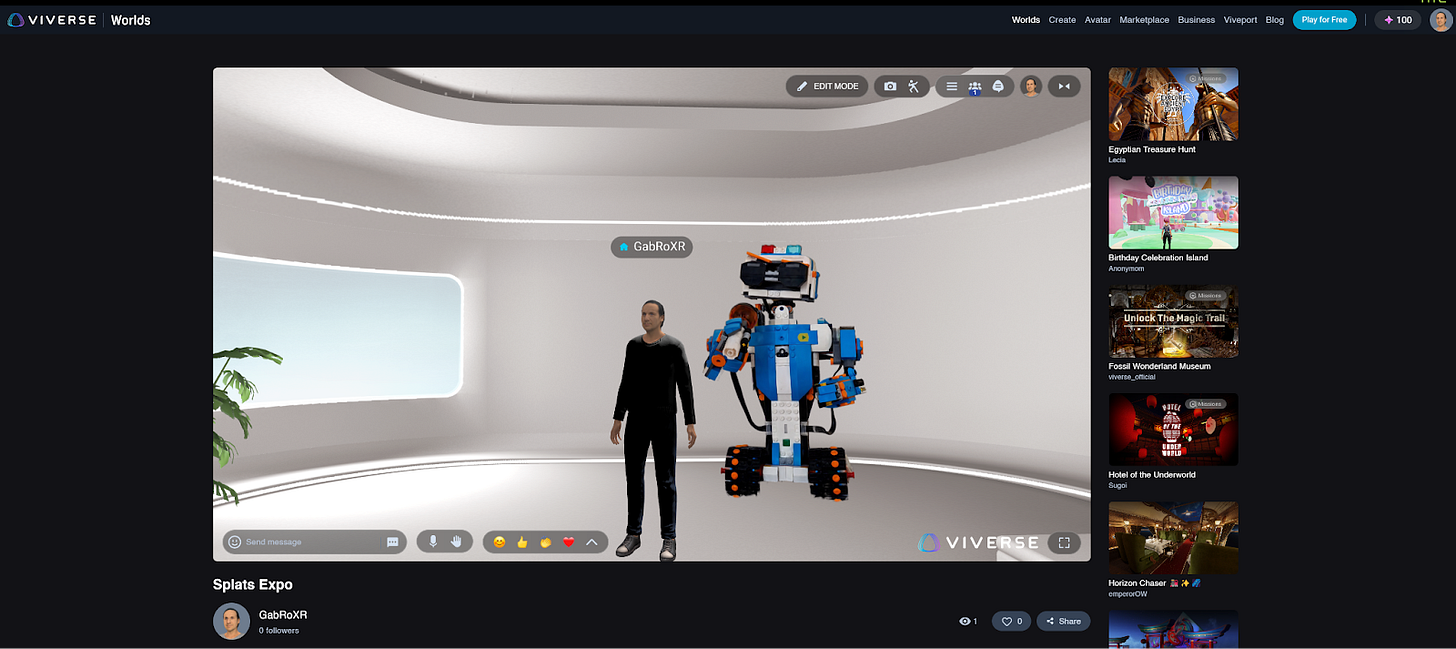This screenshot has width=1456, height=649.
Task: Switch to the Marketplace tab
Action: pyautogui.click(x=1143, y=19)
